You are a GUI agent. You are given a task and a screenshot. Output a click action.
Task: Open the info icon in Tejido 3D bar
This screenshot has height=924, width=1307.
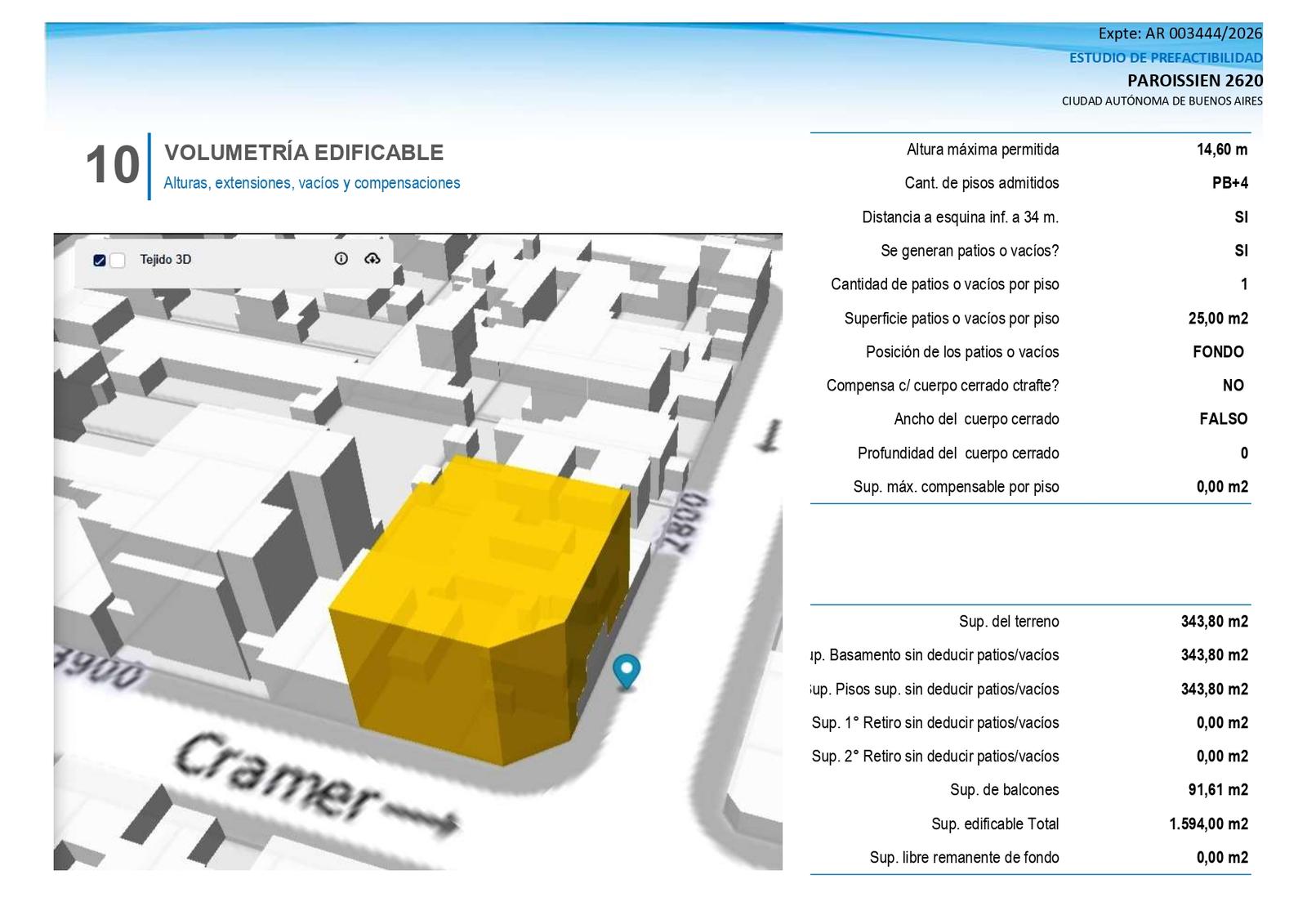[341, 258]
